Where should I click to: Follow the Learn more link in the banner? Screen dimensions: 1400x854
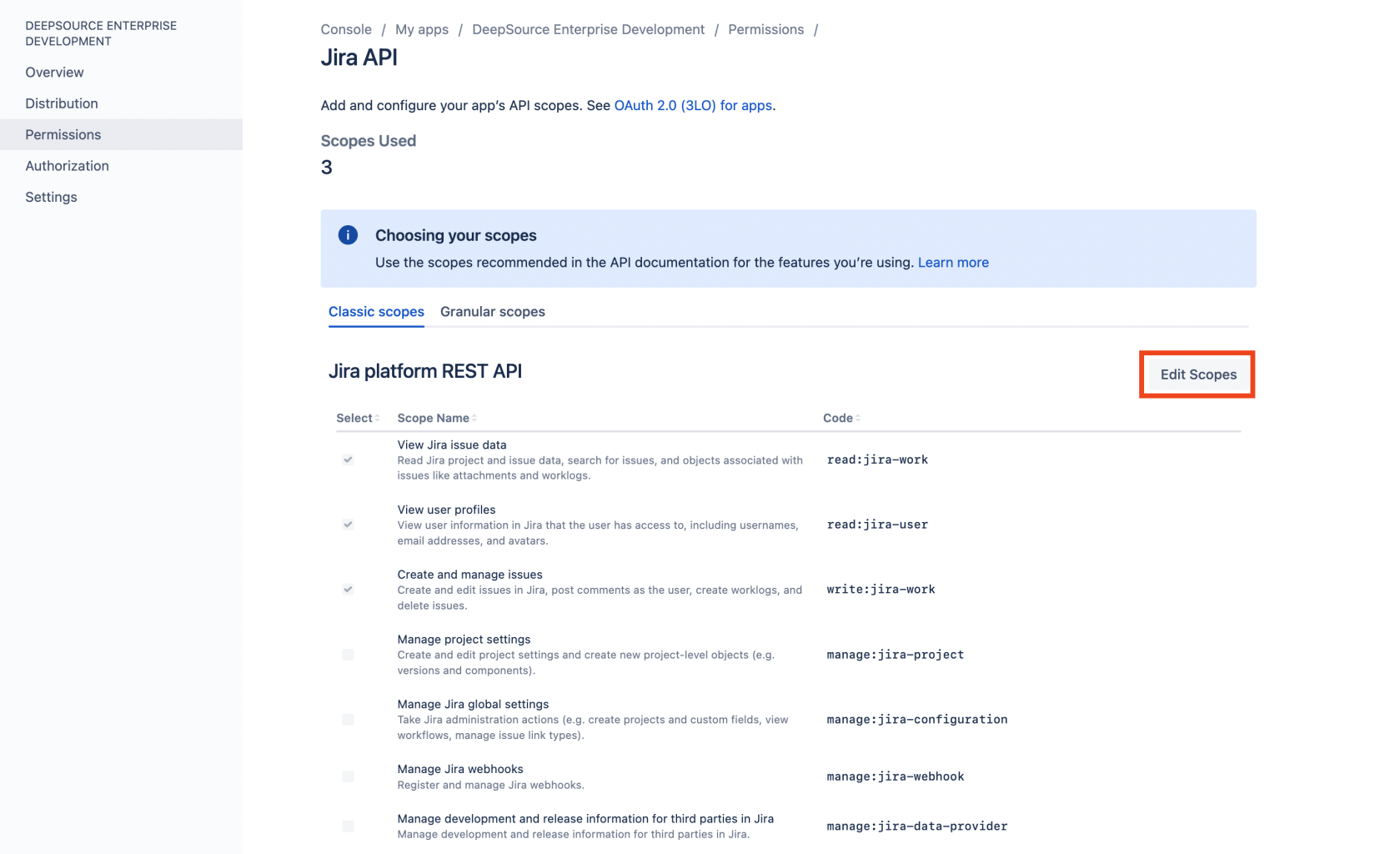tap(953, 262)
